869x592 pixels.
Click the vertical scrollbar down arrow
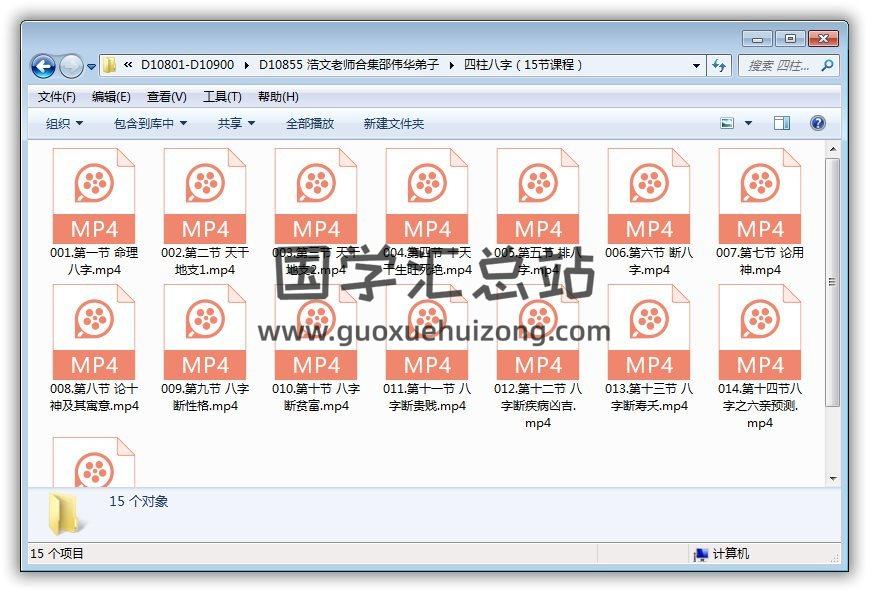click(832, 479)
